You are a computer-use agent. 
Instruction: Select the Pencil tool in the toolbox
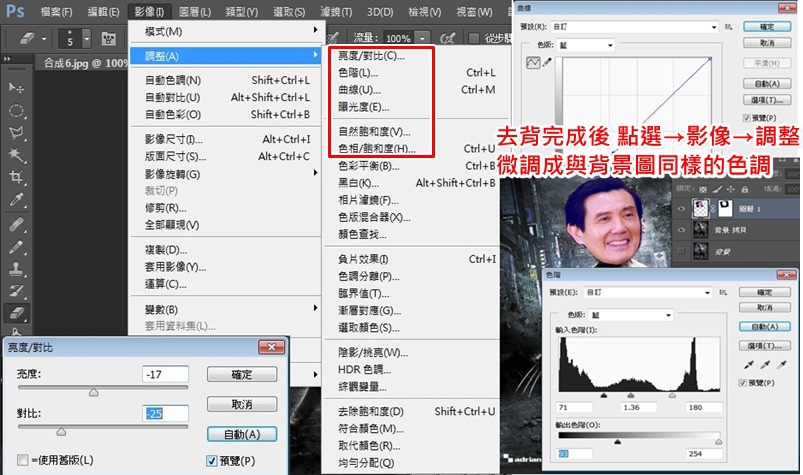coord(16,247)
